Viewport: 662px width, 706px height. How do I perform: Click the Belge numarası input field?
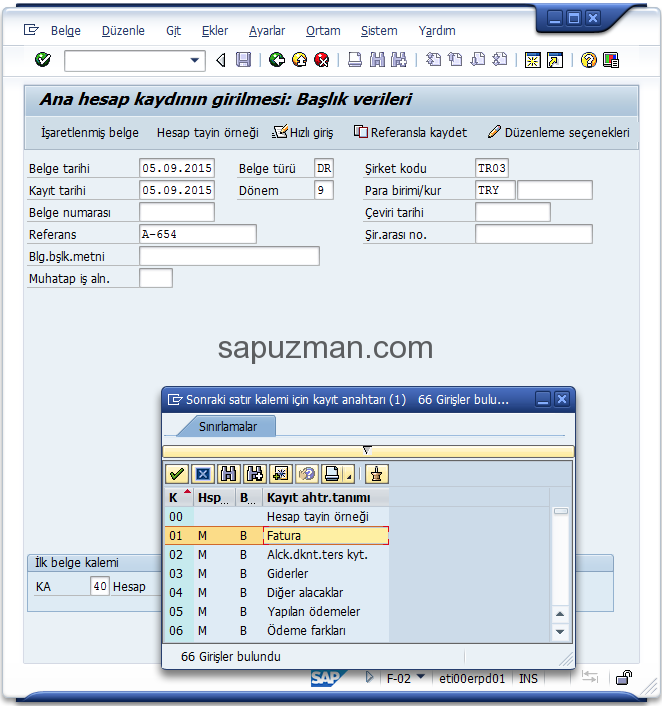click(x=177, y=212)
